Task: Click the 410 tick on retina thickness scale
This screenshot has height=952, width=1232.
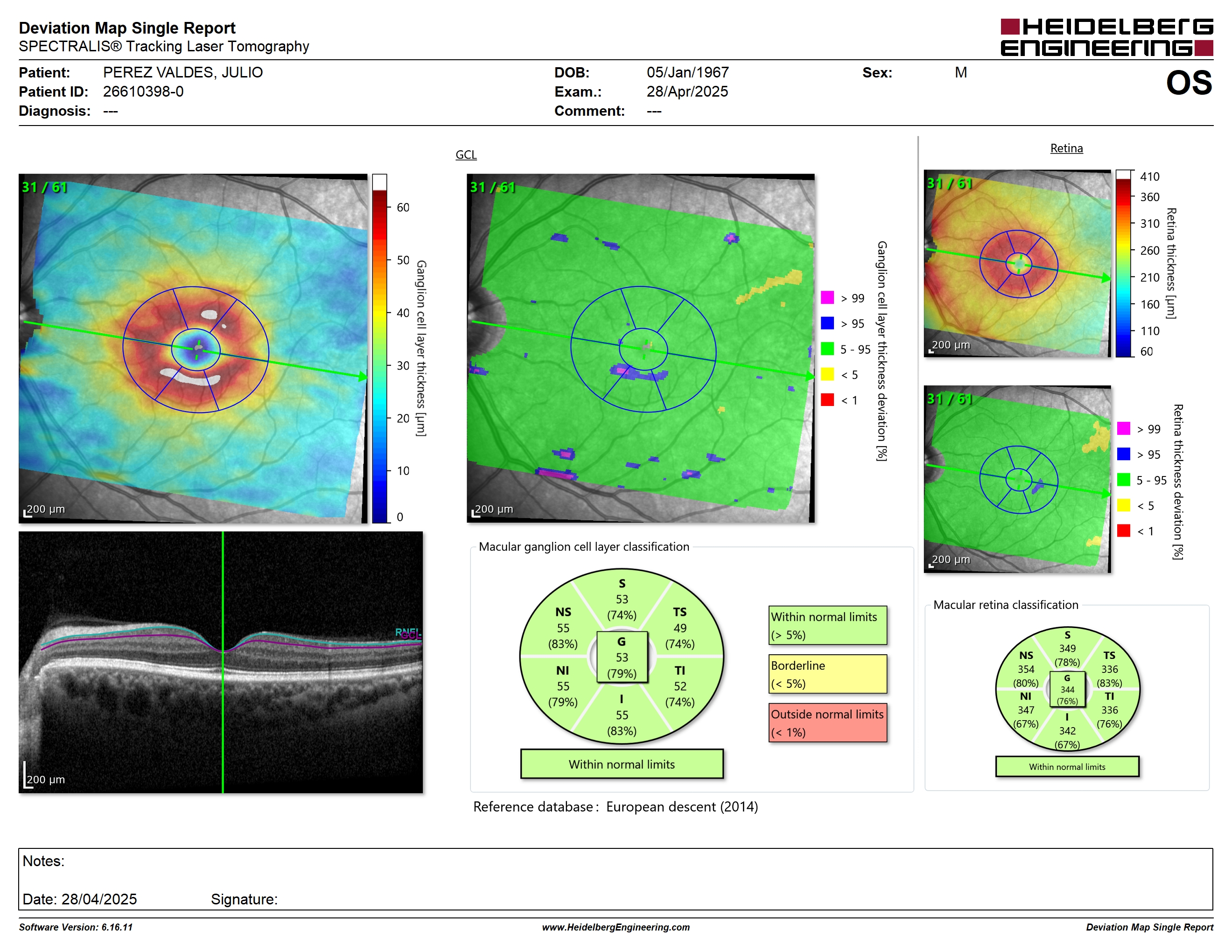Action: tap(1149, 176)
